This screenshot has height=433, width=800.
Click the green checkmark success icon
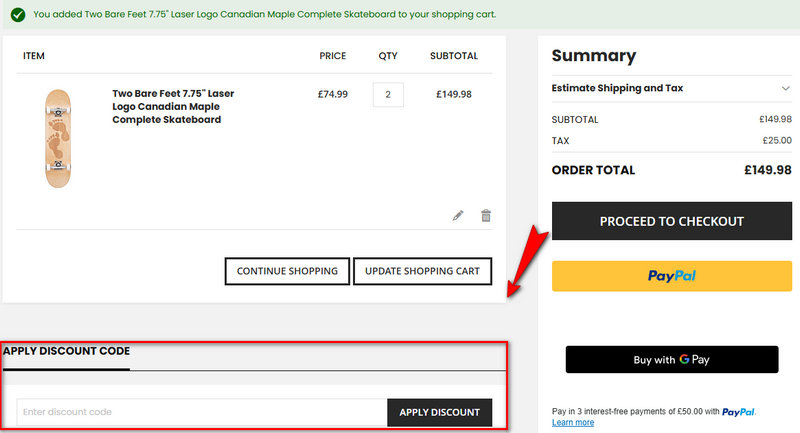(17, 15)
